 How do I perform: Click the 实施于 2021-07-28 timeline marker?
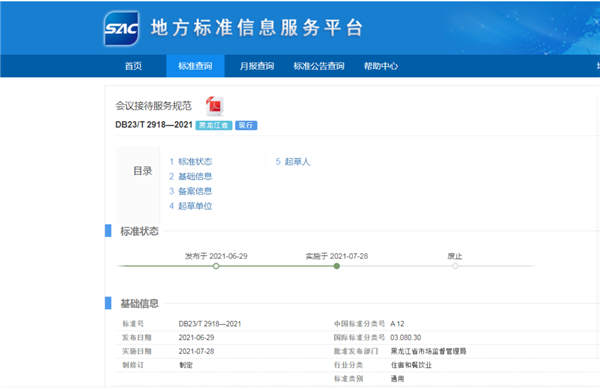337,266
